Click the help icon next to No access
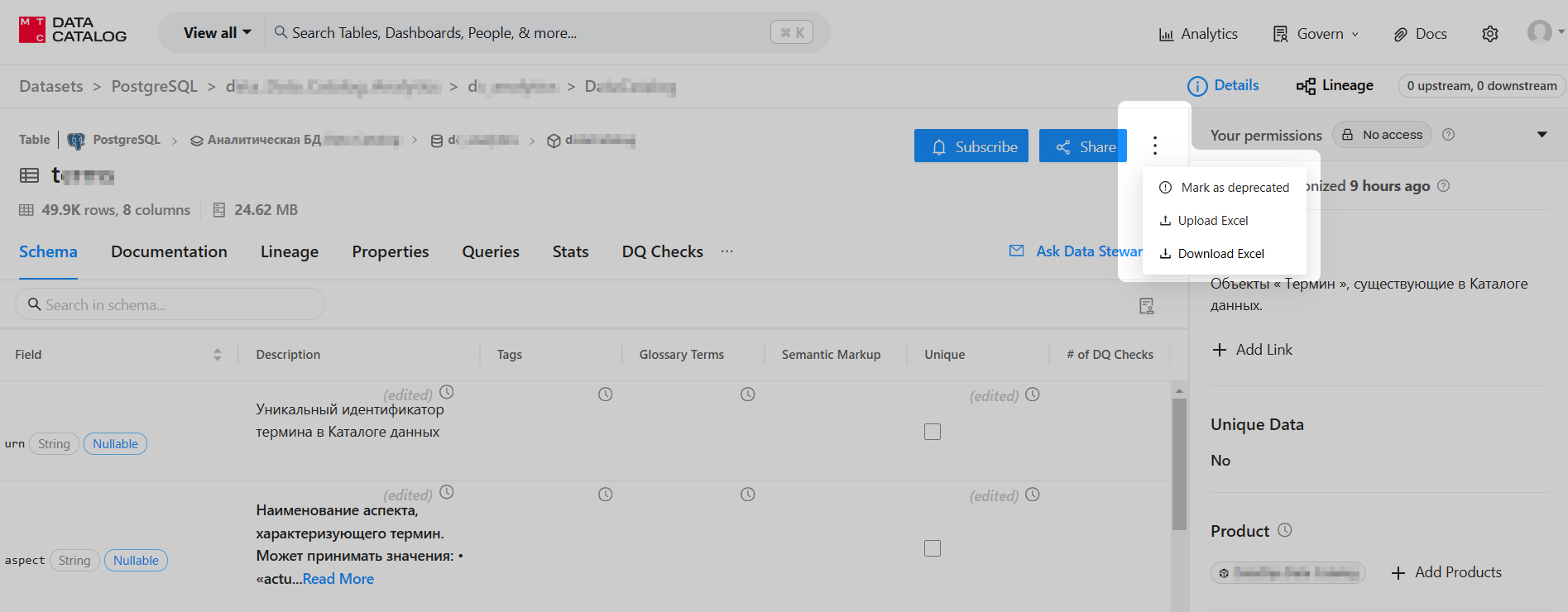Viewport: 1568px width, 612px height. click(1448, 135)
